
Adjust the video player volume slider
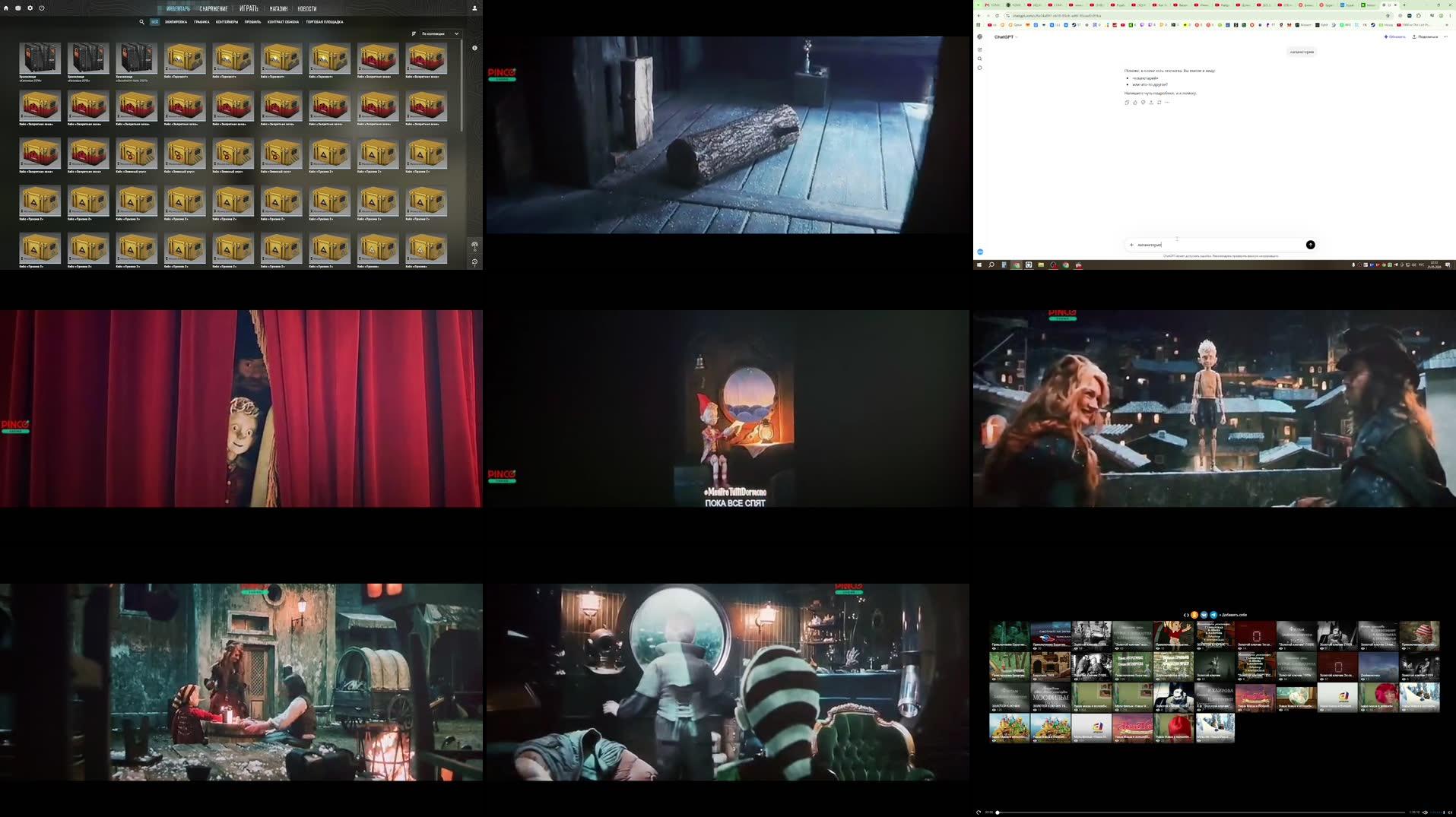point(1438,812)
